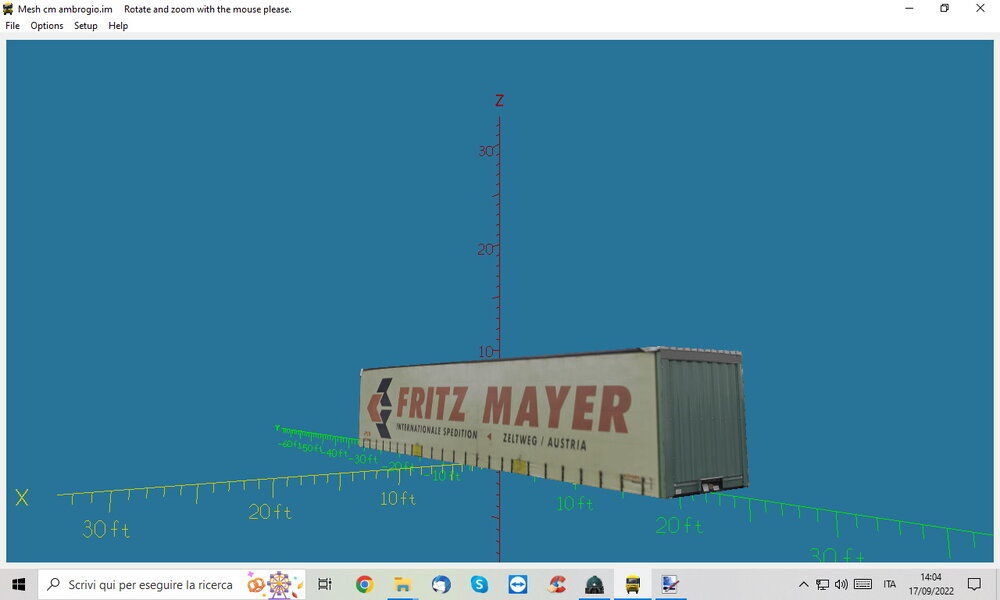This screenshot has width=1000, height=600.
Task: Open the volume control tray icon
Action: tap(841, 584)
